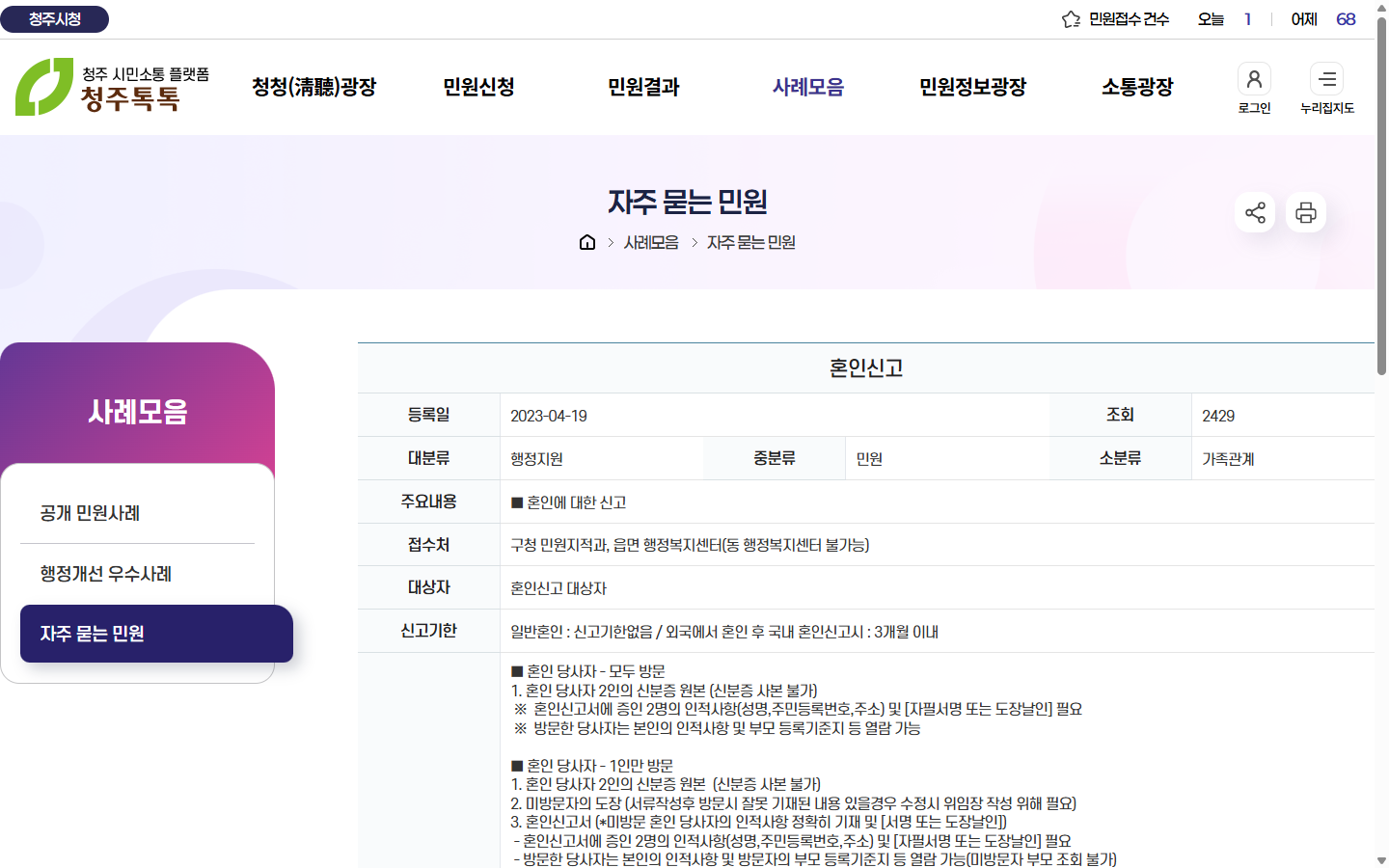
Task: Click the scrollbar down arrow
Action: pyautogui.click(x=1381, y=860)
